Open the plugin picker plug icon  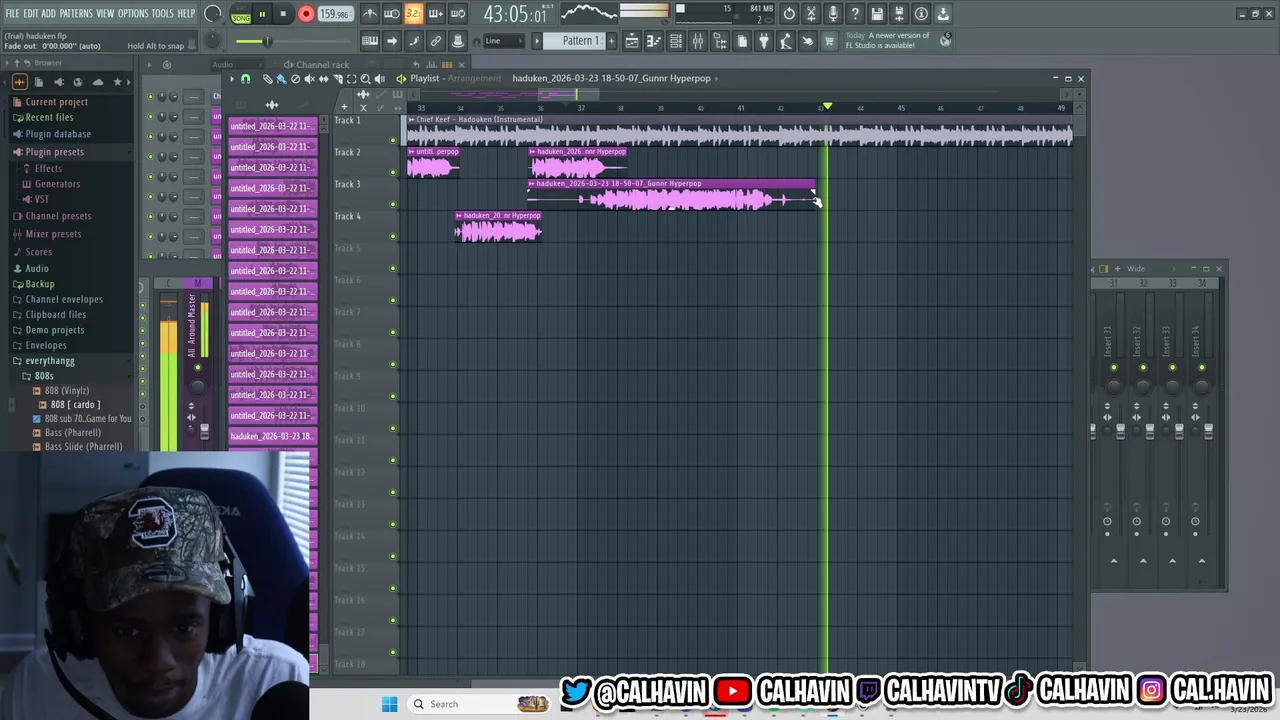click(x=764, y=41)
